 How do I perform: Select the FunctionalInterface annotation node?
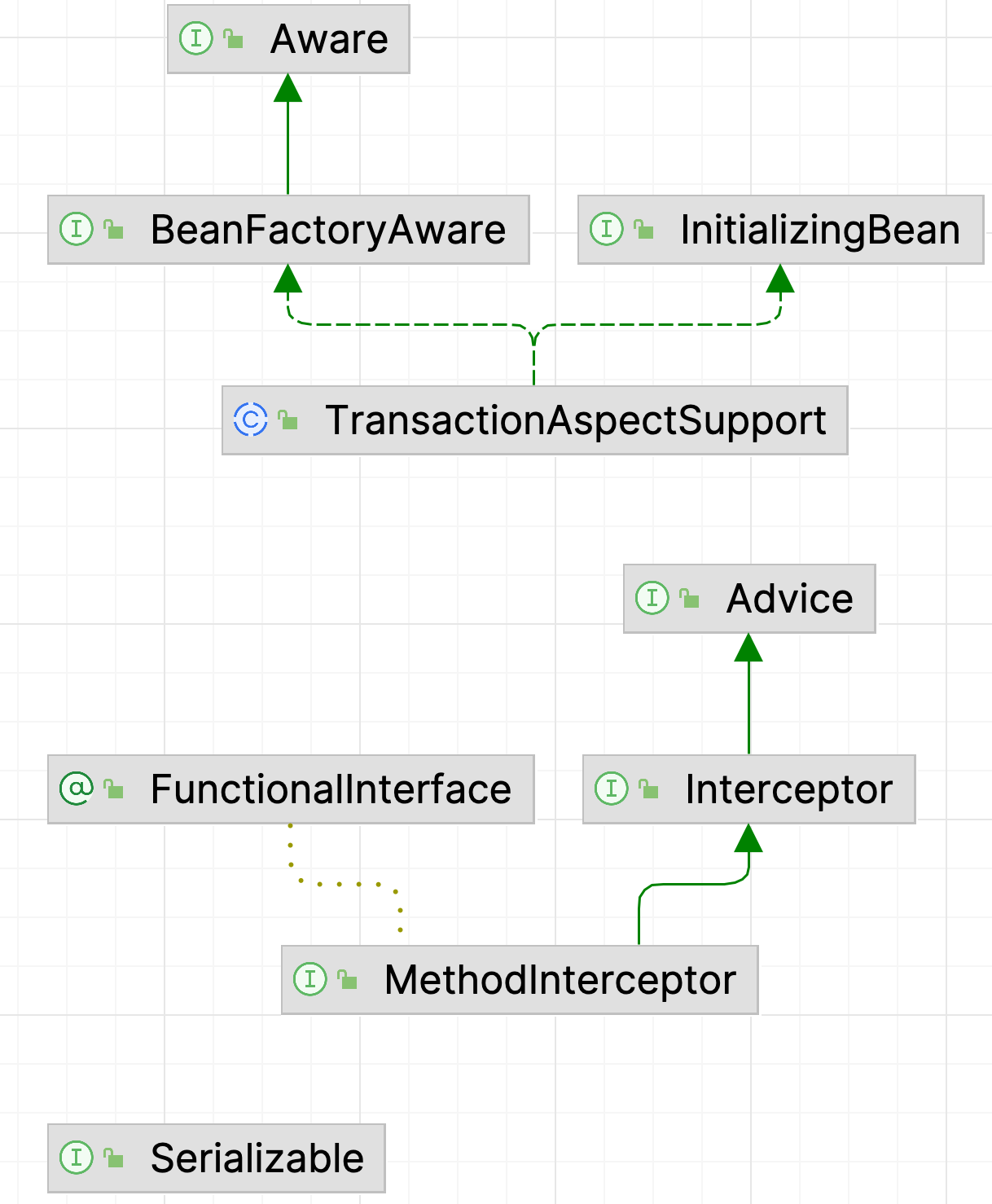pos(291,789)
